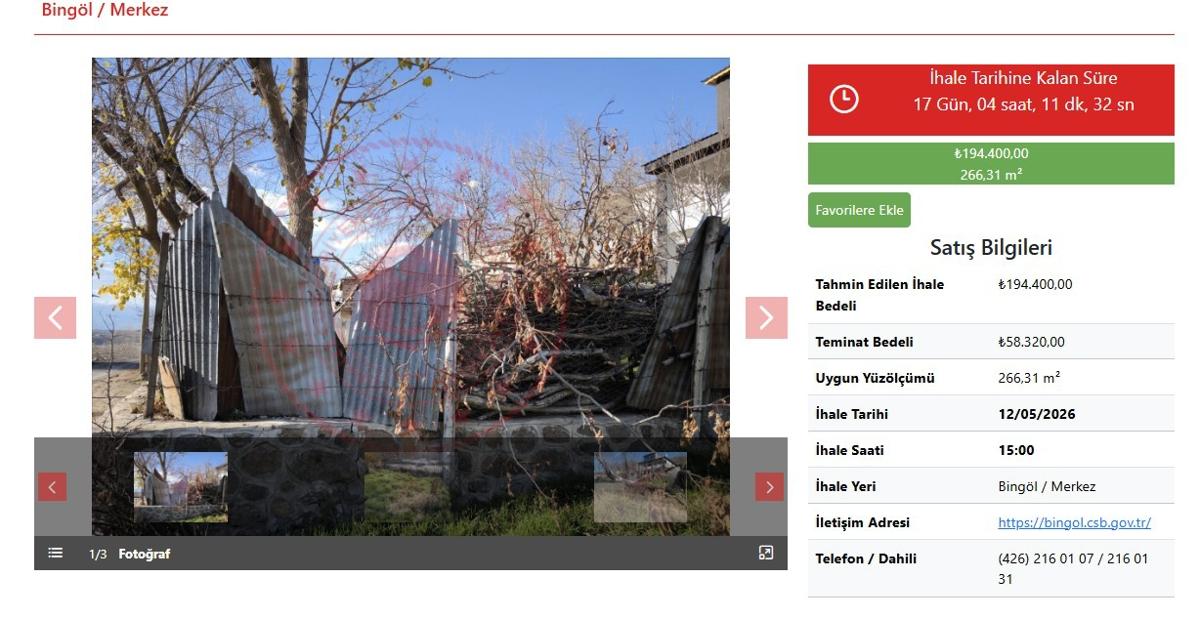
Task: Open the gallery list menu icon
Action: click(x=55, y=553)
